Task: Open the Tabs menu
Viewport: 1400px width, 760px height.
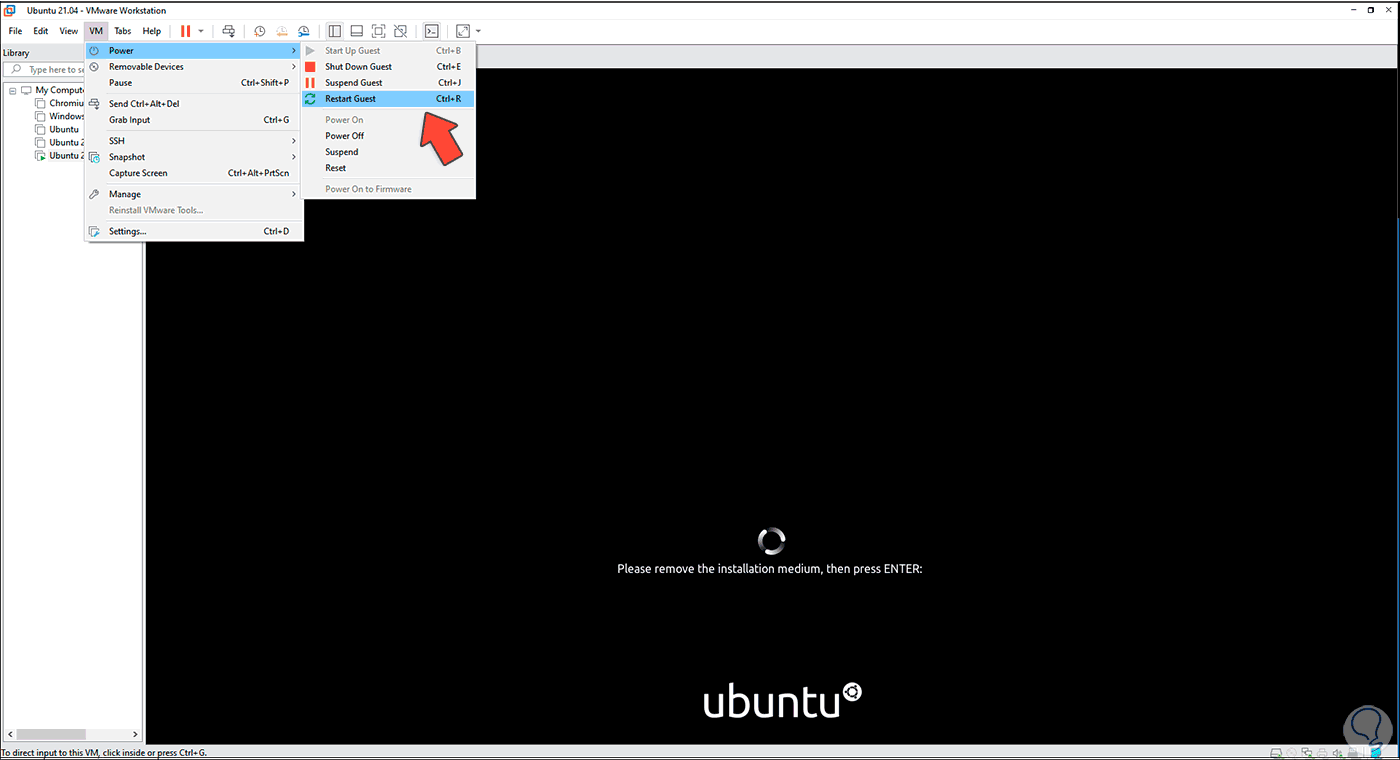Action: pos(122,31)
